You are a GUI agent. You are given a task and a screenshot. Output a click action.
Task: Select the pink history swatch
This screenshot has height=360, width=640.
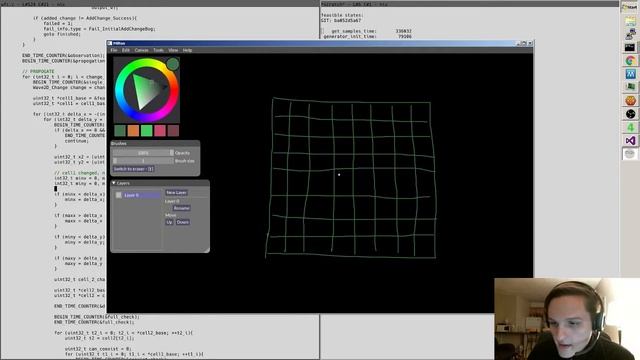point(160,131)
